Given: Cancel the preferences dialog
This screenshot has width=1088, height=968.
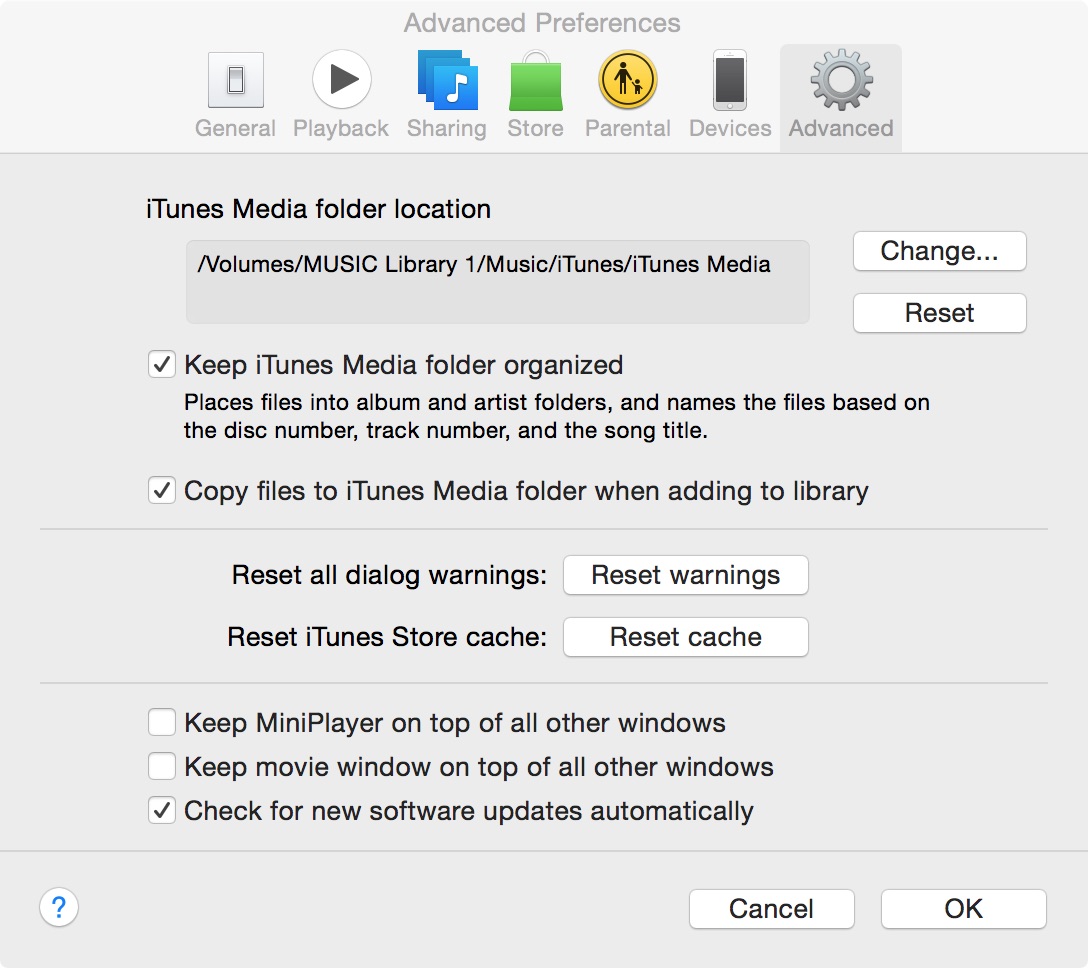Looking at the screenshot, I should tap(772, 909).
